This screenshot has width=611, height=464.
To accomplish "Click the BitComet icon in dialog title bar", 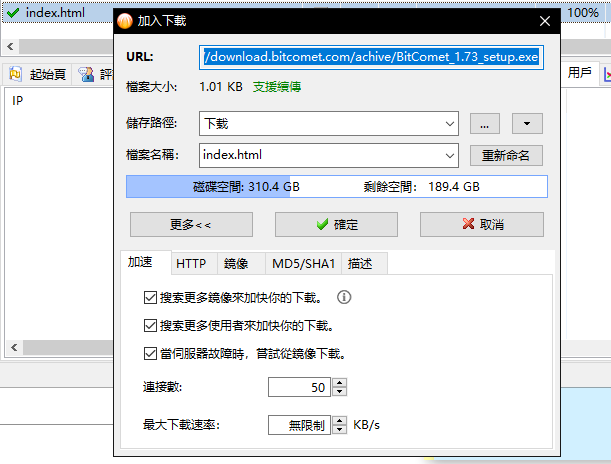I will (123, 20).
